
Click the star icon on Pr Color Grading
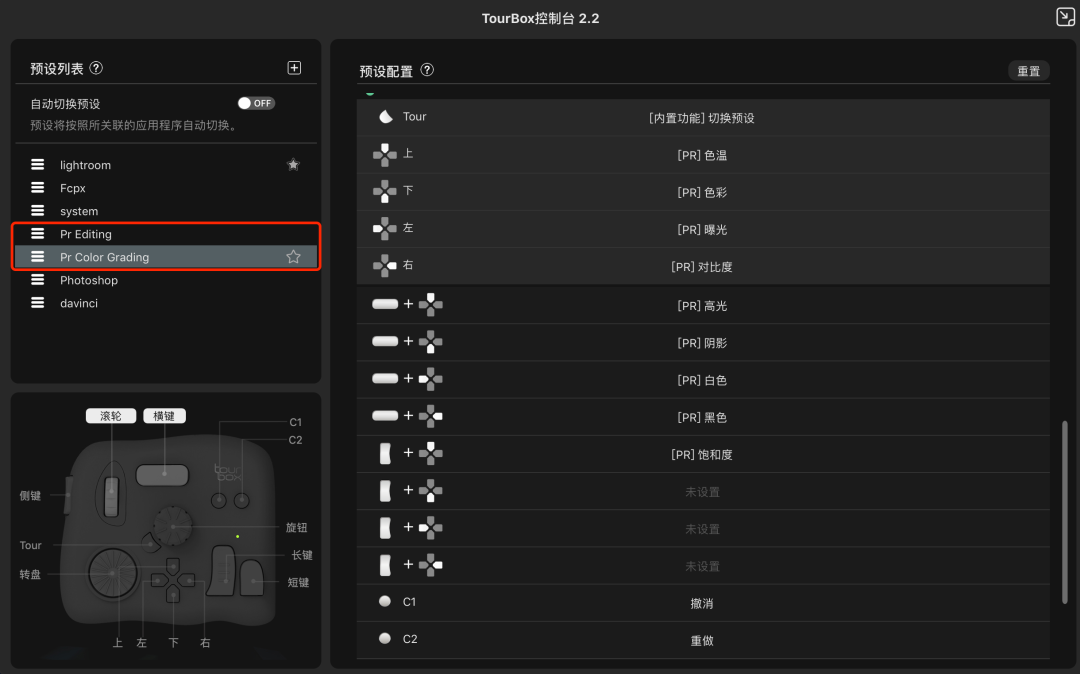point(293,257)
